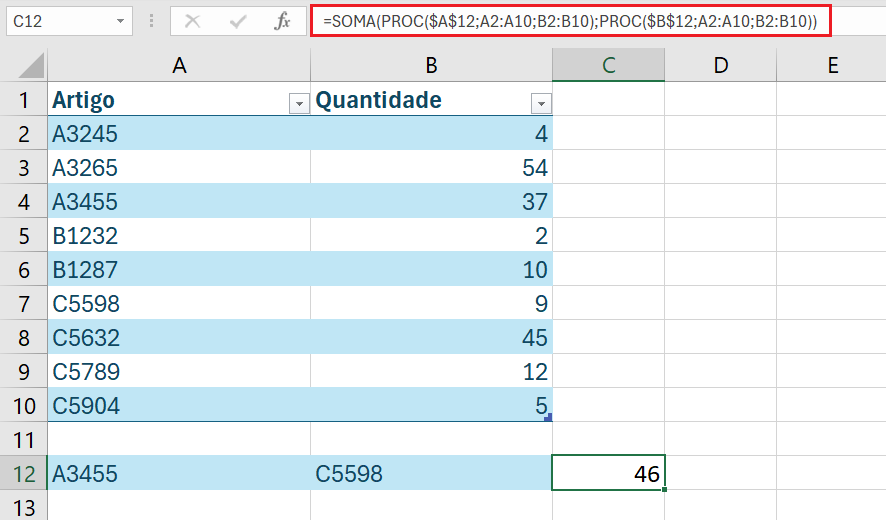Select column A header
Image resolution: width=886 pixels, height=520 pixels.
click(x=179, y=65)
